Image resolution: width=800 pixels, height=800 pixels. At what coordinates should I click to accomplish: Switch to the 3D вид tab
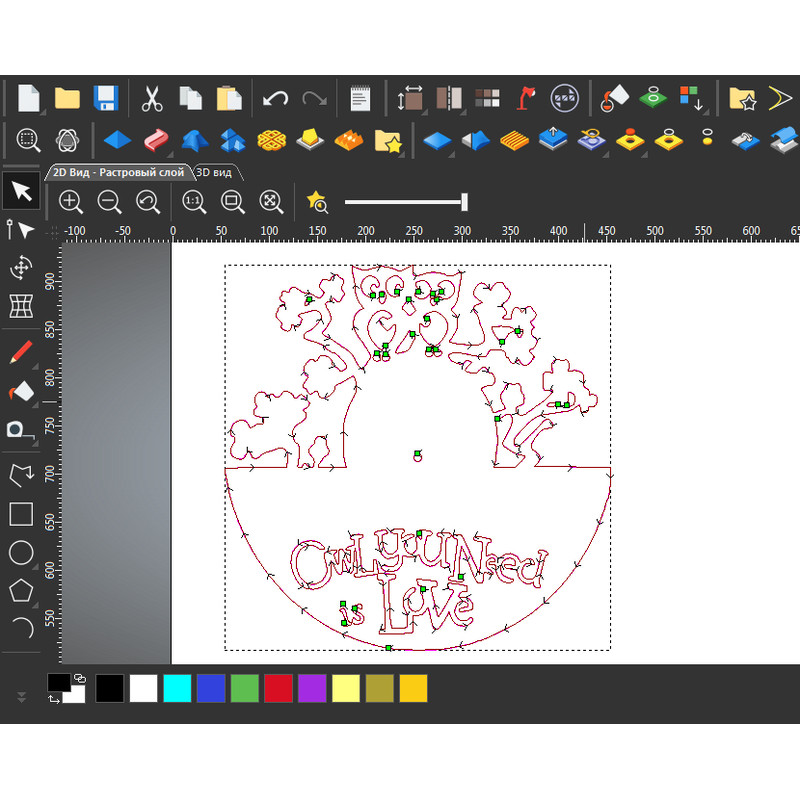point(216,171)
